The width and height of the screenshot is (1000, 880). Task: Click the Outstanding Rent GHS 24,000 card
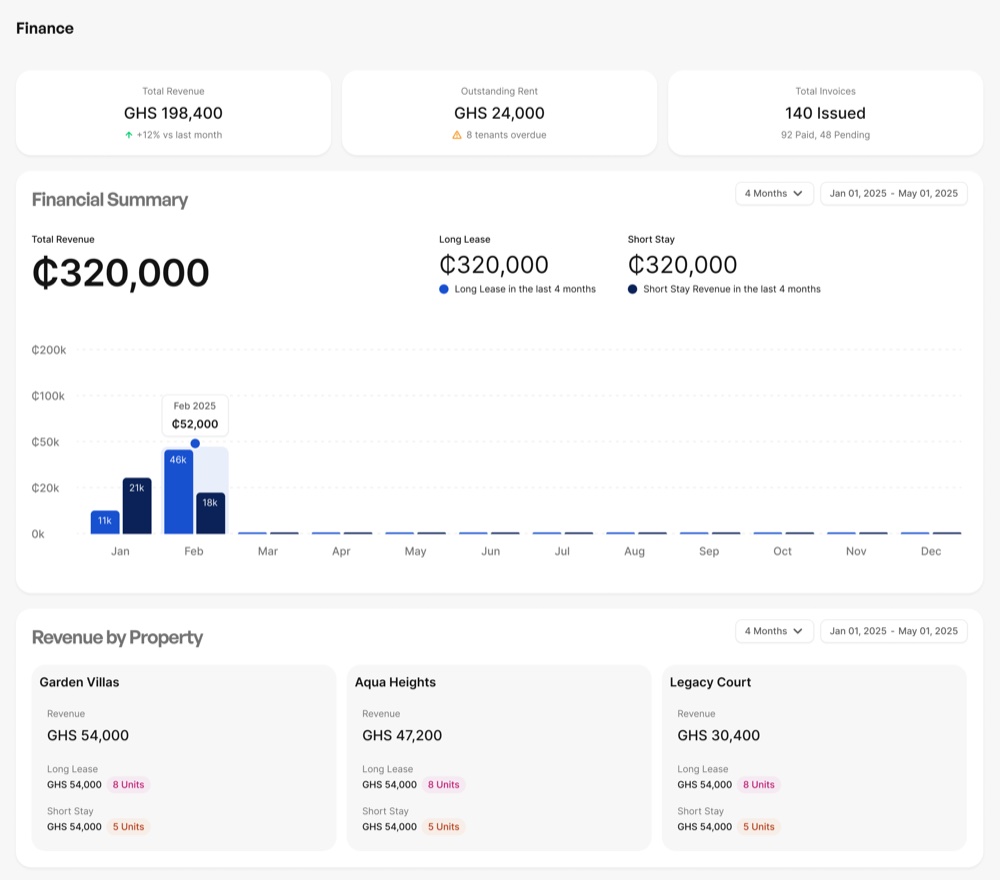[x=499, y=113]
